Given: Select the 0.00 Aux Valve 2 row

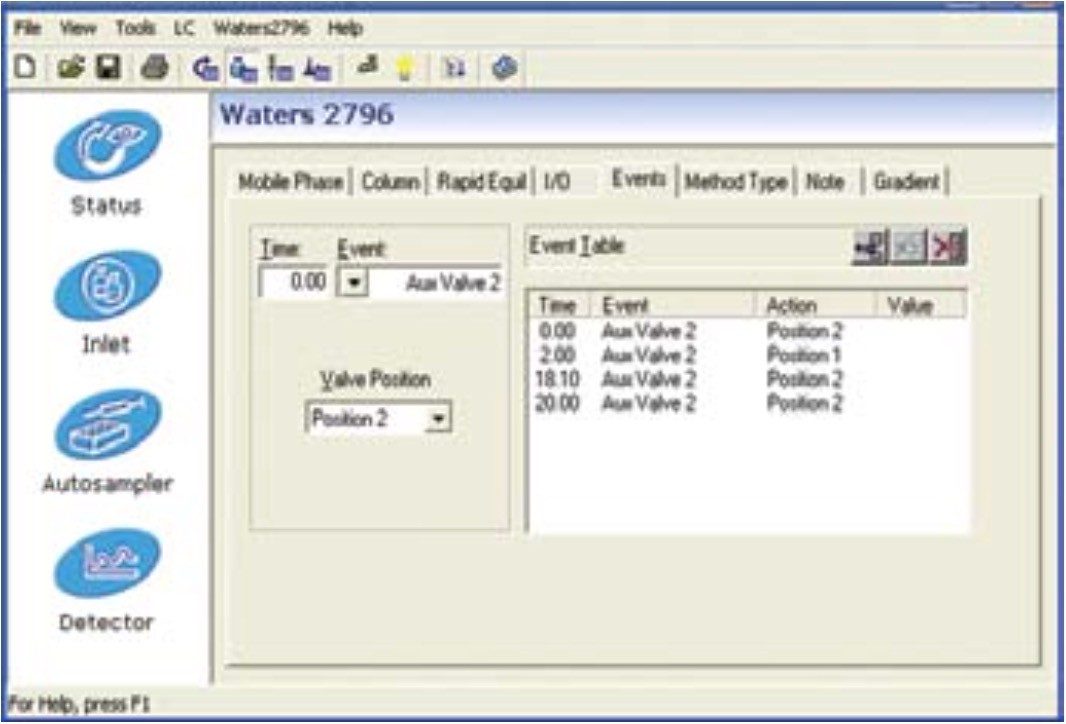Looking at the screenshot, I should [748, 332].
